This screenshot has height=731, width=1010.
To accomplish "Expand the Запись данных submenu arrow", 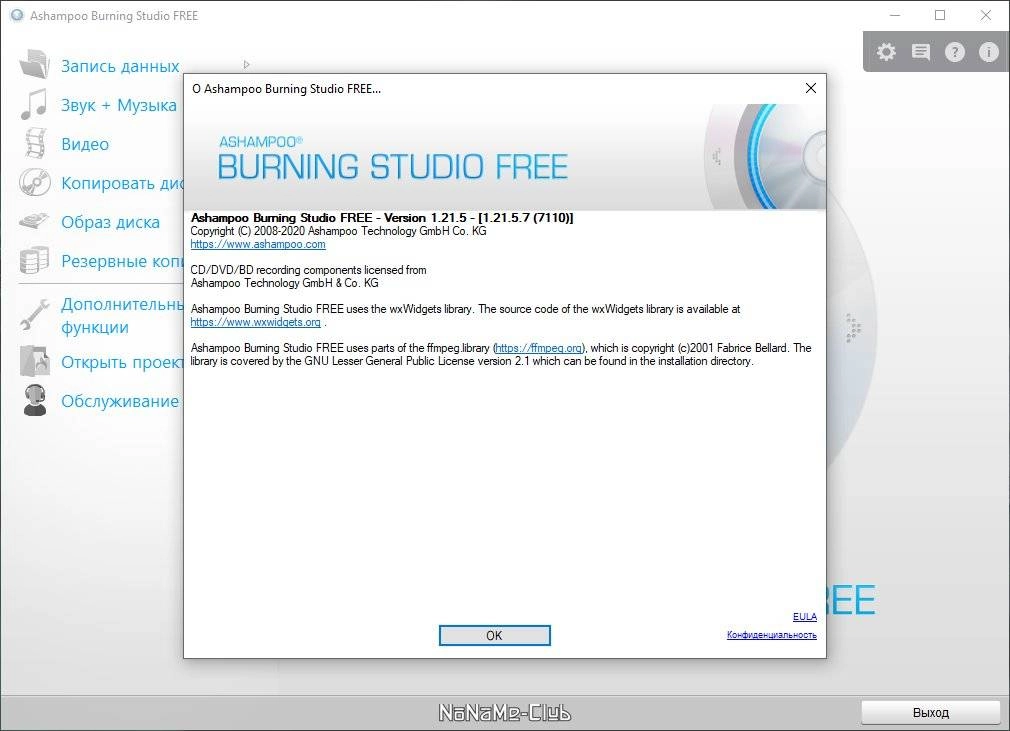I will pos(247,64).
